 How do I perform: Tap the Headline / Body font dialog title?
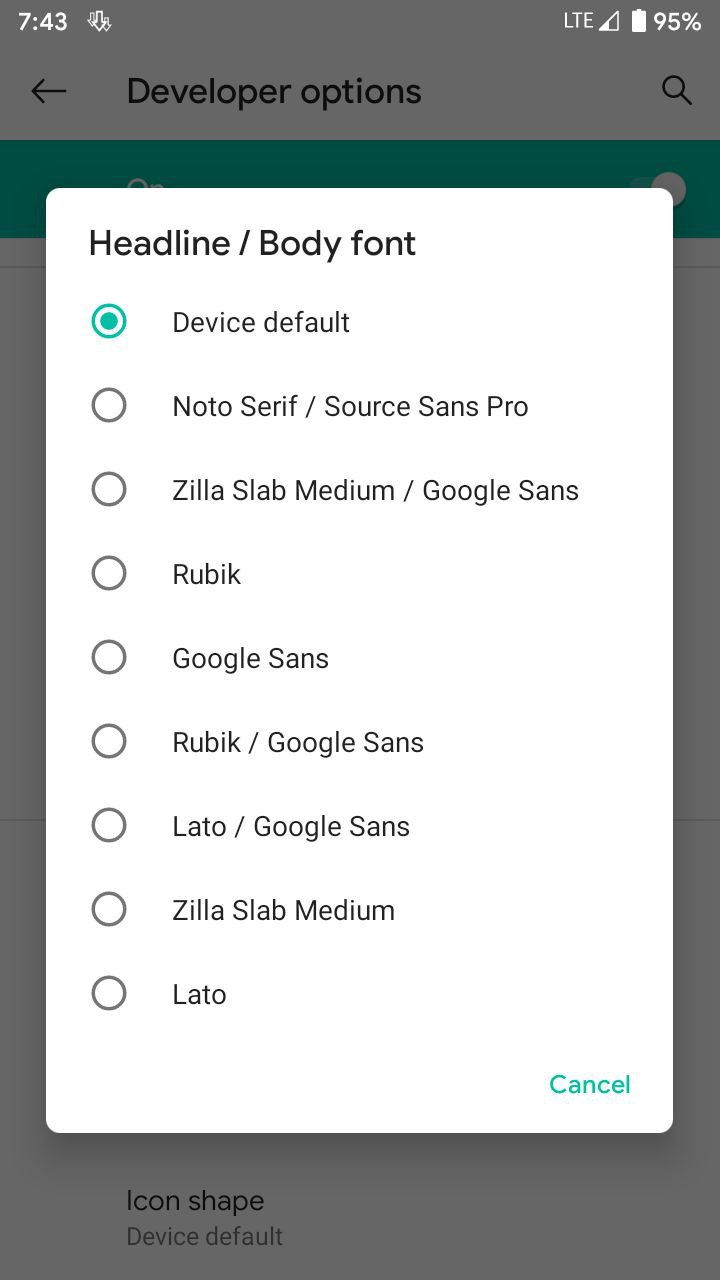[252, 244]
